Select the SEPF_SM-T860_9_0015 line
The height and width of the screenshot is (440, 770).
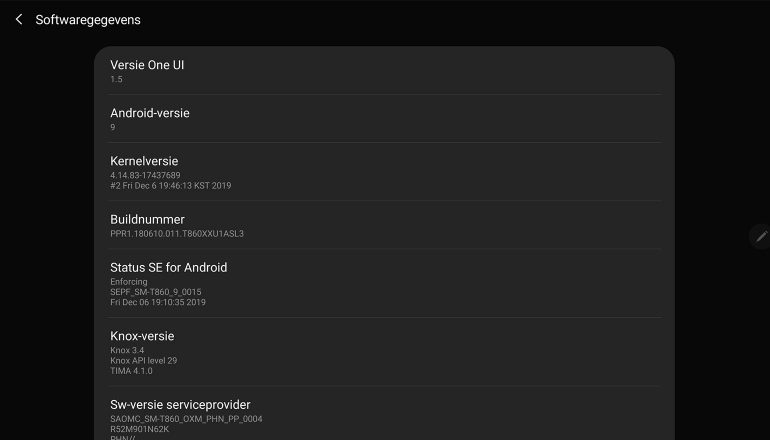[158, 292]
